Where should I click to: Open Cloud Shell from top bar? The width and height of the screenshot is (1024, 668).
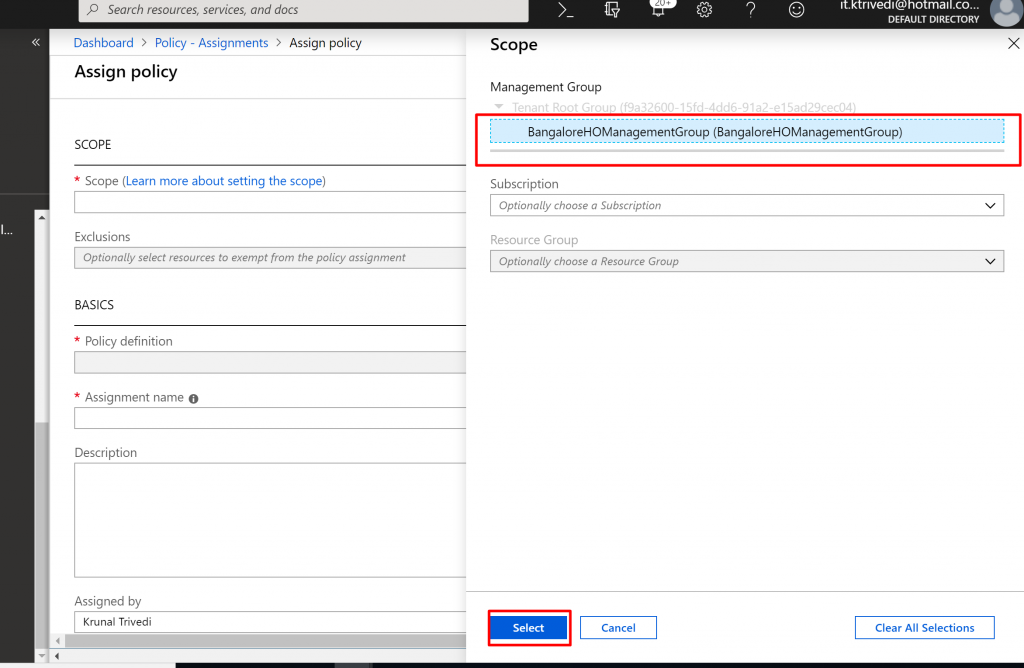[x=566, y=10]
